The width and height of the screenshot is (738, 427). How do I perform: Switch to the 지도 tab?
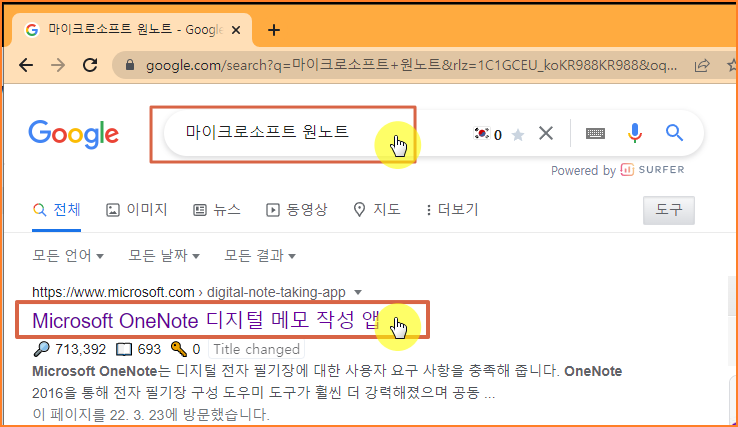(x=377, y=209)
